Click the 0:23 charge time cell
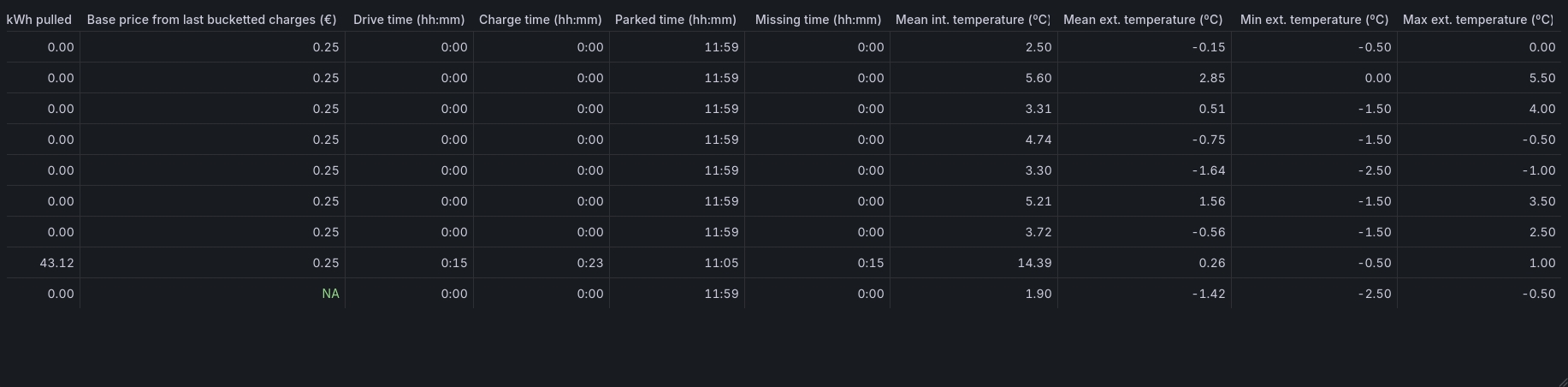Viewport: 1568px width, 387px height. 589,263
